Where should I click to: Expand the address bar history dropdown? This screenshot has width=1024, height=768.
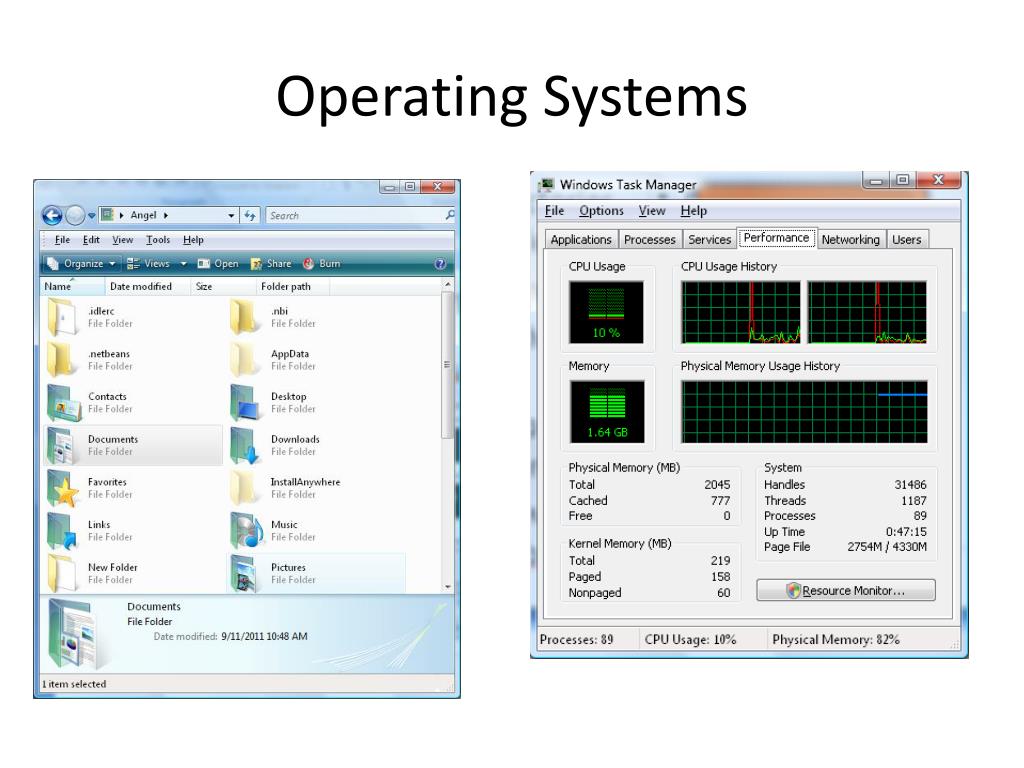[231, 215]
